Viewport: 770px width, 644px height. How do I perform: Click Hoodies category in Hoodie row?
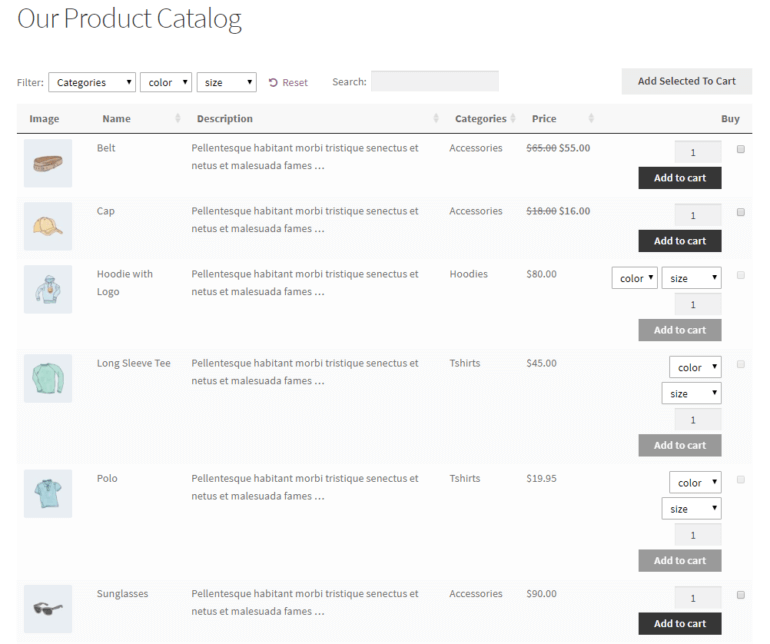click(468, 274)
